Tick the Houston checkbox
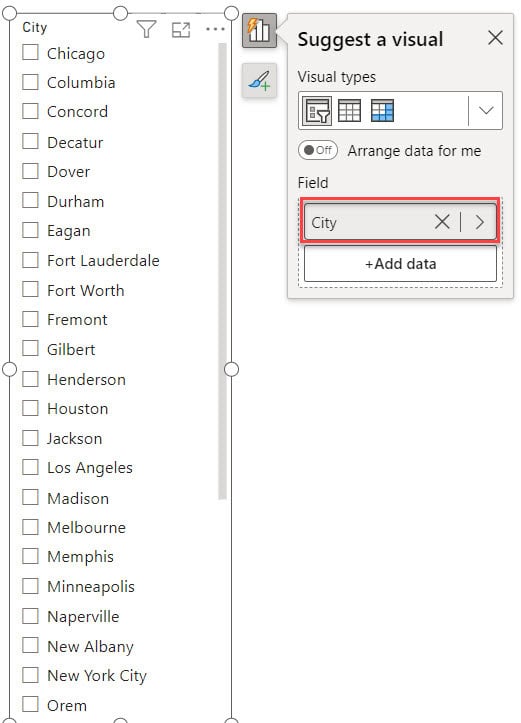The image size is (521, 723). [x=30, y=408]
